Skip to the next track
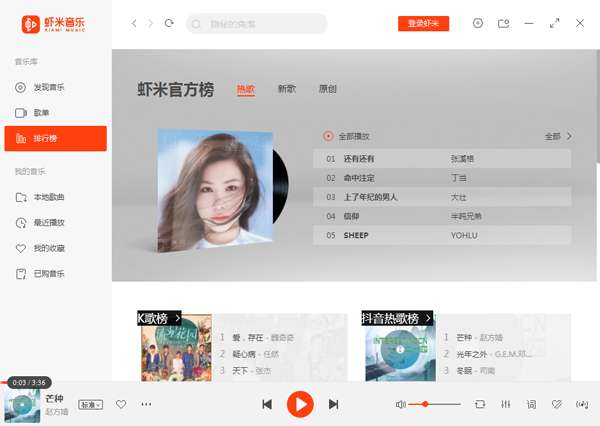This screenshot has height=426, width=600. click(x=334, y=404)
